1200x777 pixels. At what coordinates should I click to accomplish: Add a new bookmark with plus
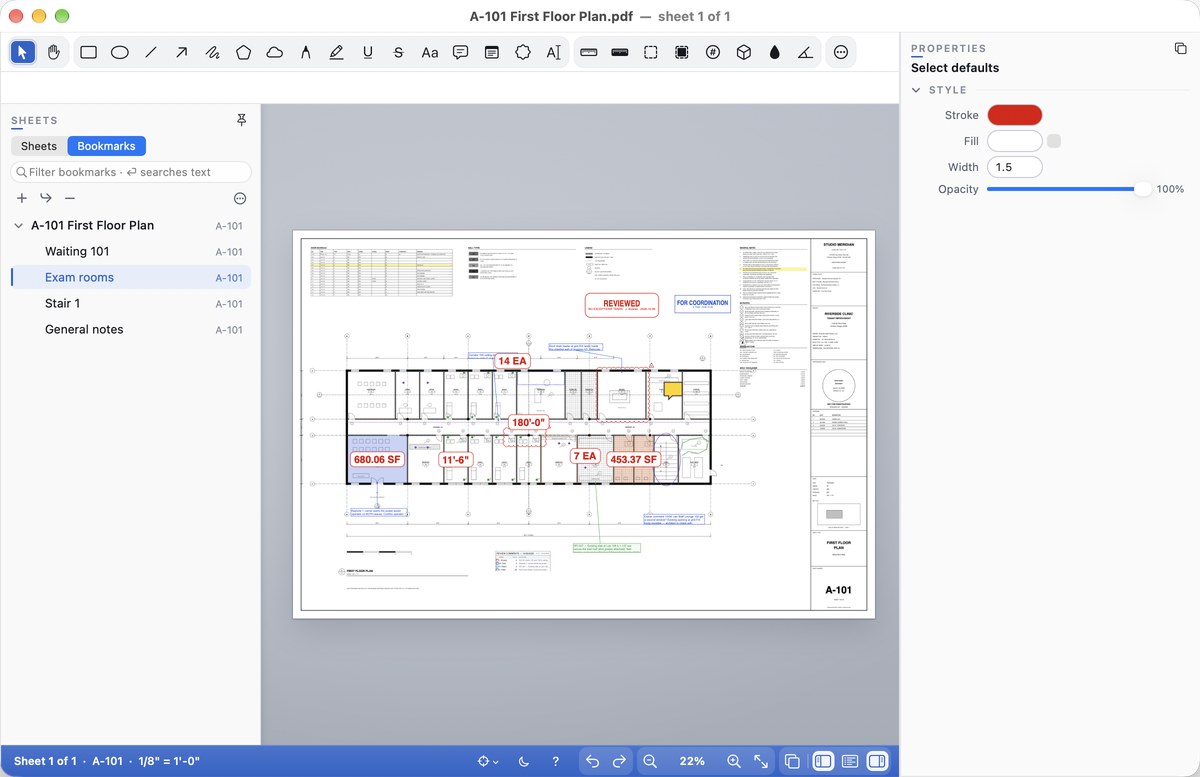[x=22, y=198]
